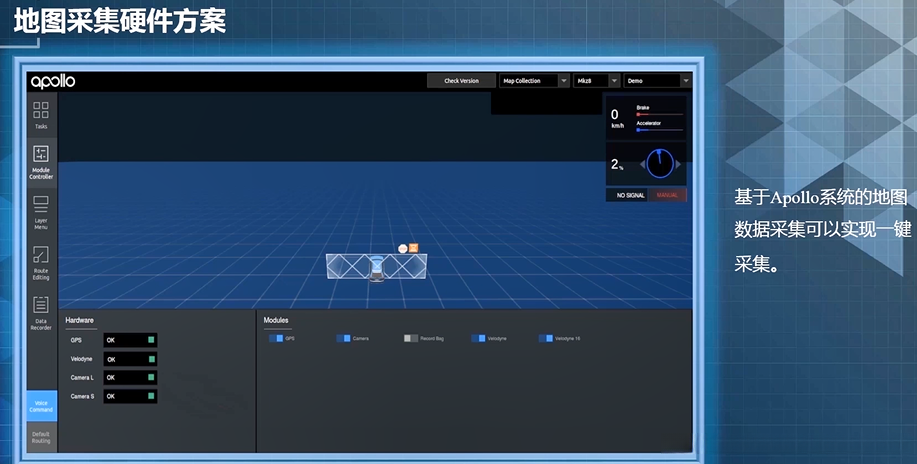Click the Brake level slider
The width and height of the screenshot is (917, 464).
(660, 115)
